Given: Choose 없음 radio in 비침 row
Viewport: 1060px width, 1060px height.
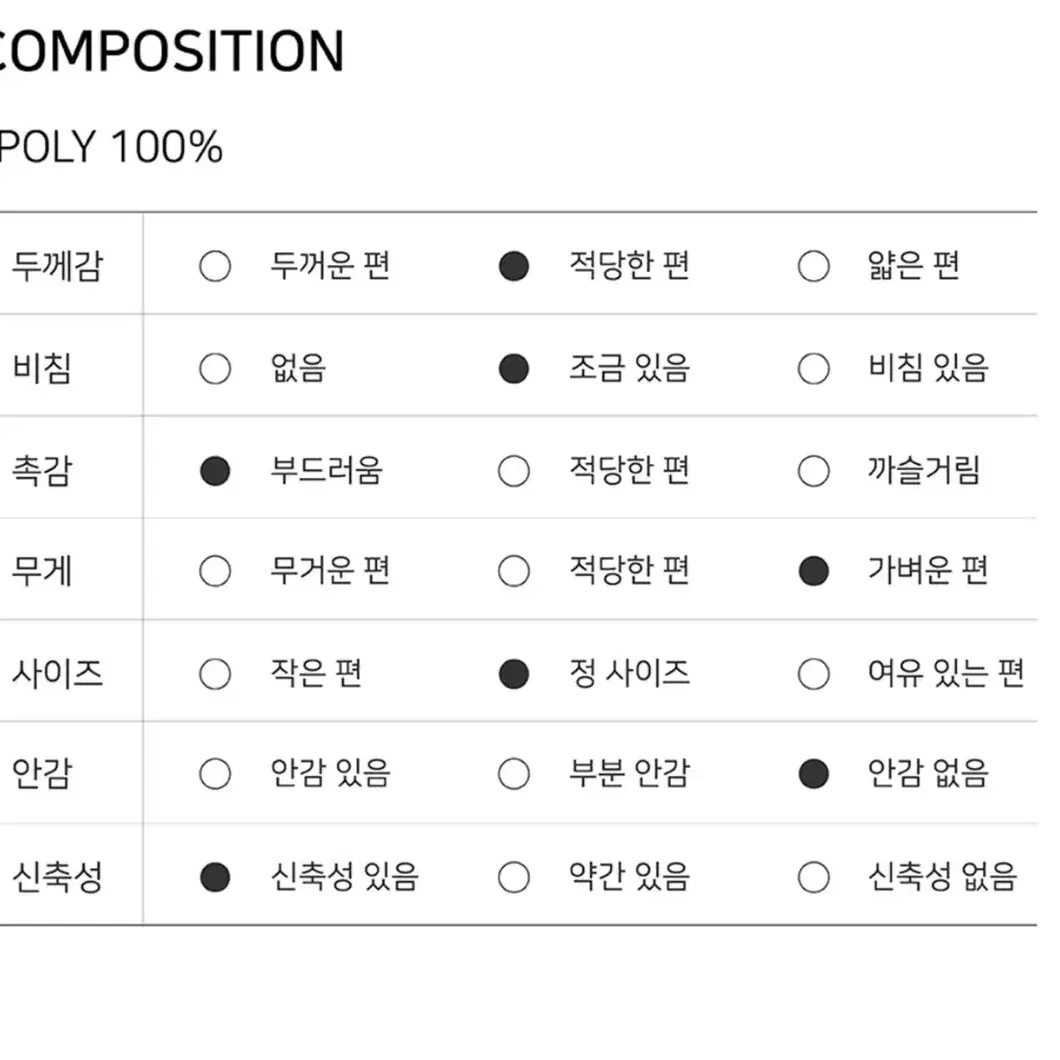Looking at the screenshot, I should (215, 369).
